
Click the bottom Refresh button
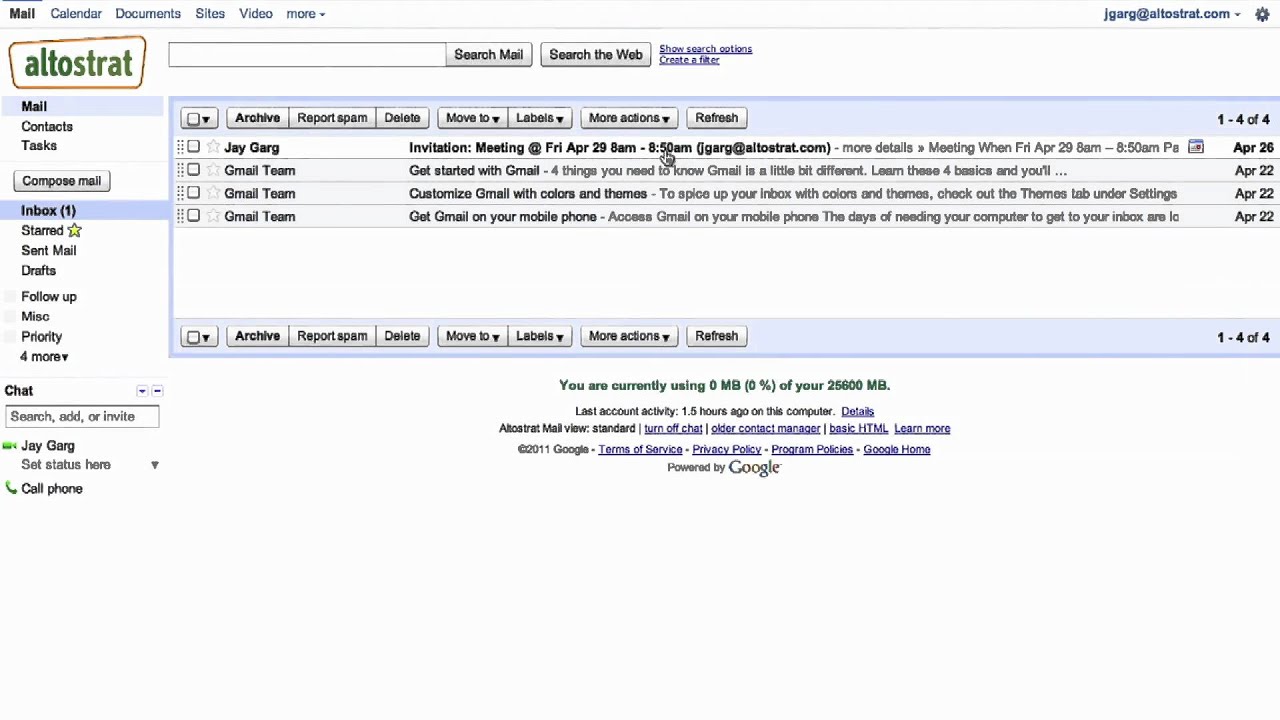click(717, 336)
